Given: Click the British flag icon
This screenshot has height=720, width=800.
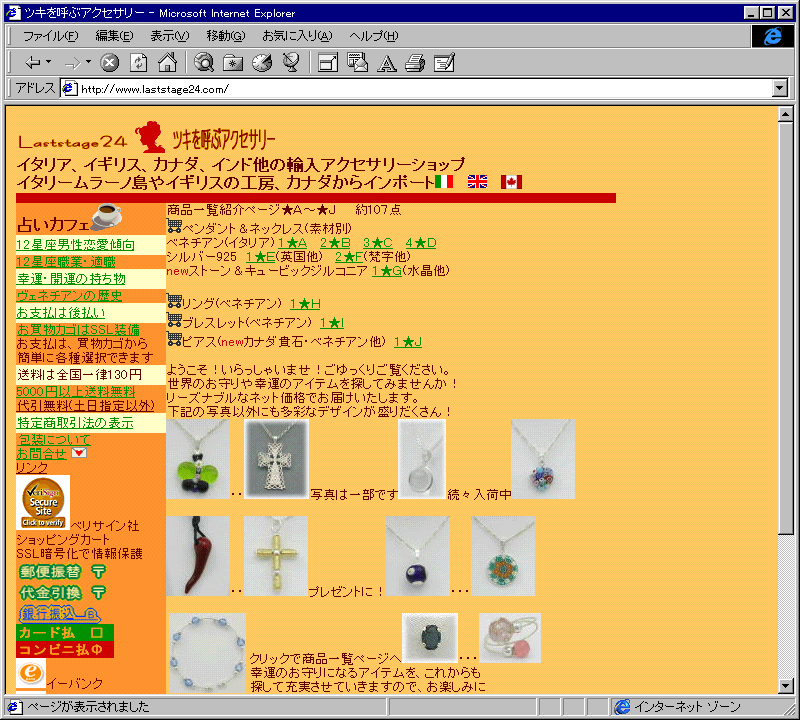Looking at the screenshot, I should click(x=477, y=182).
